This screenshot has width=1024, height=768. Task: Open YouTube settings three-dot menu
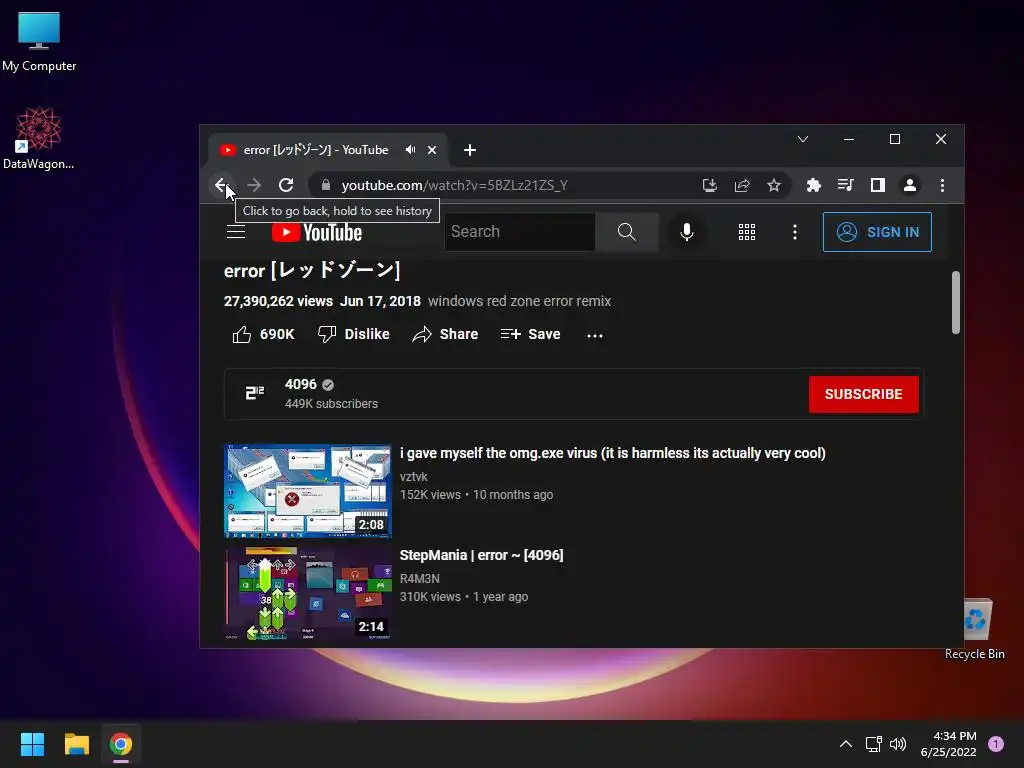pos(795,232)
